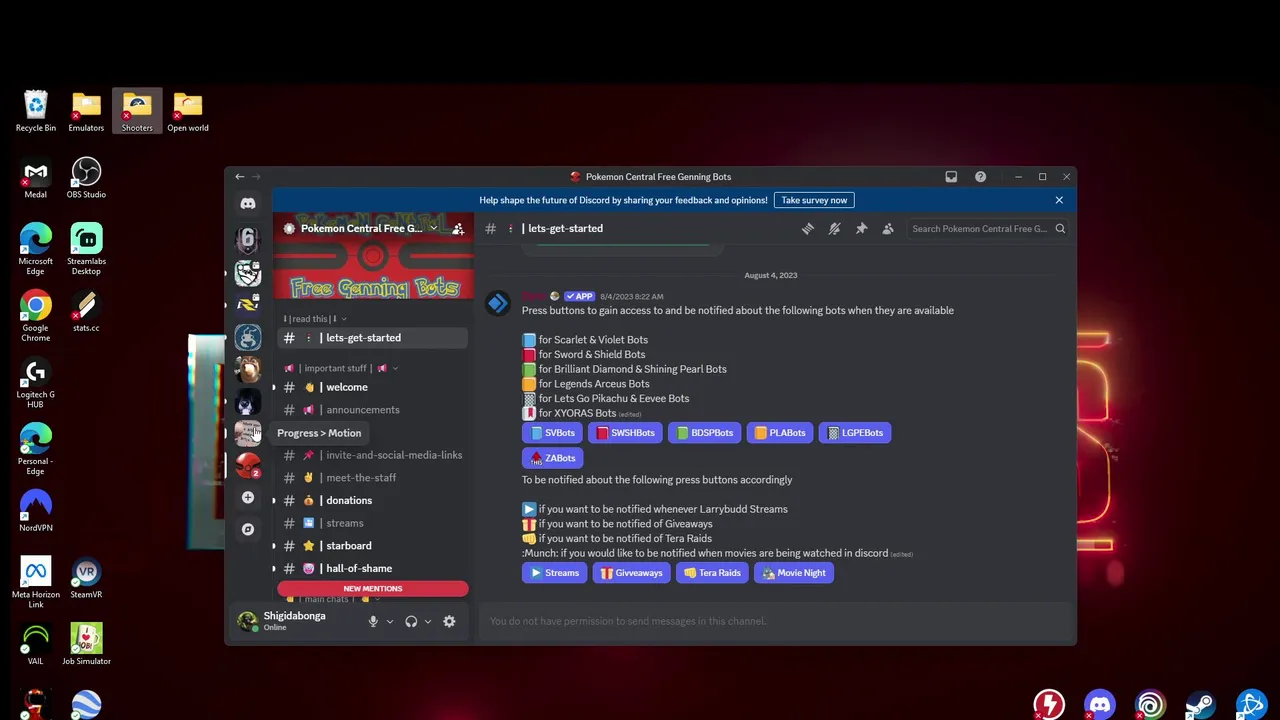Open OBS Studio desktop icon
Viewport: 1280px width, 720px height.
tap(86, 178)
